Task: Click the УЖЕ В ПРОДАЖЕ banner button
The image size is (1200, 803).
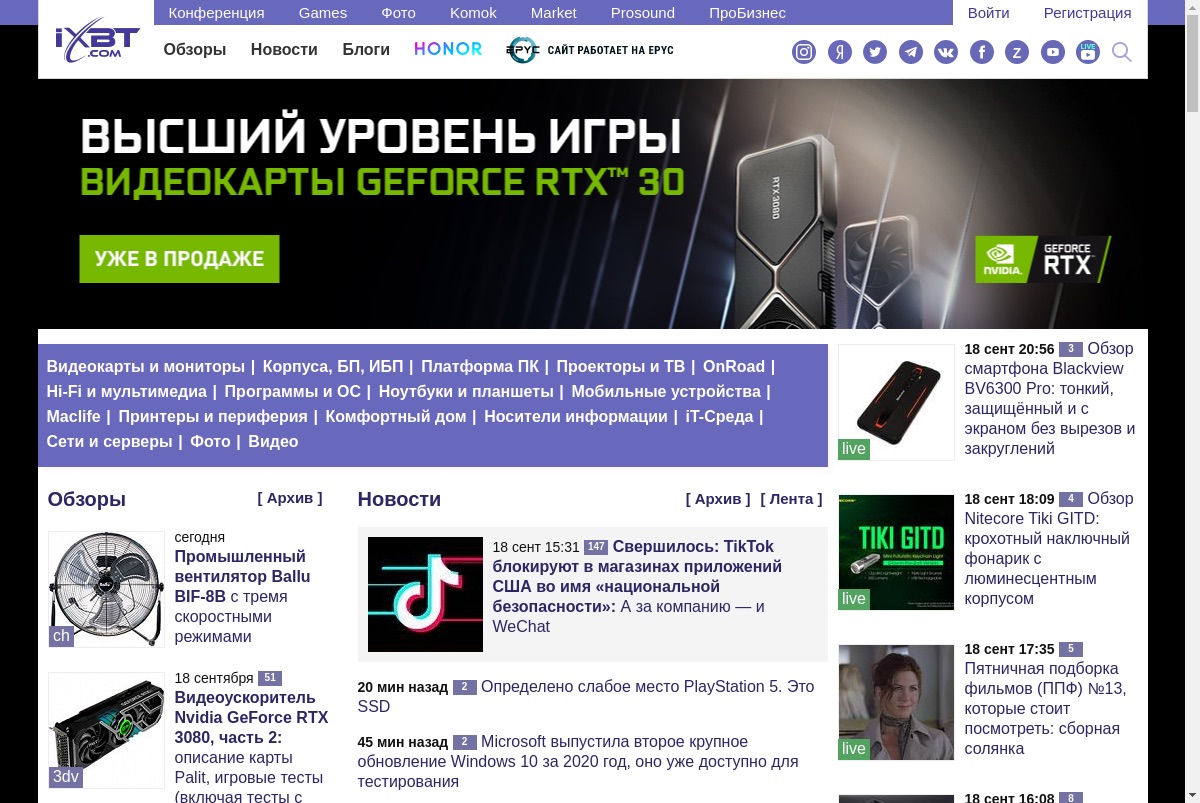Action: 180,259
